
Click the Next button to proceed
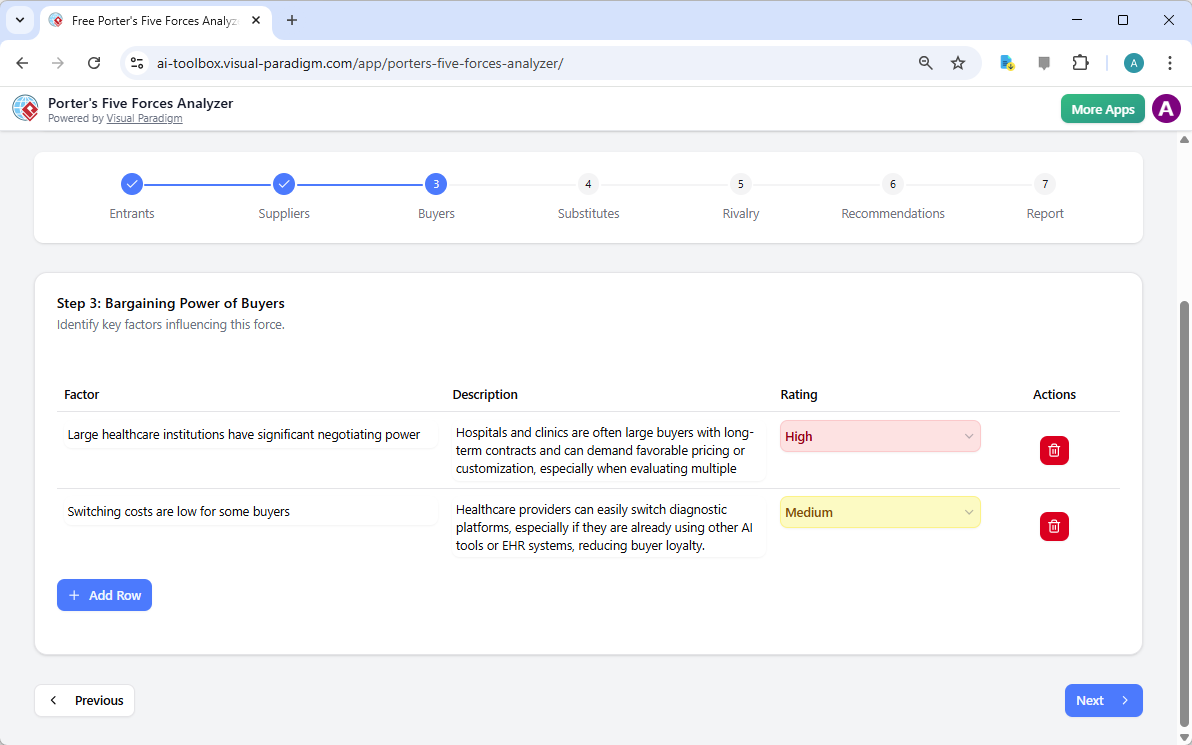point(1103,700)
